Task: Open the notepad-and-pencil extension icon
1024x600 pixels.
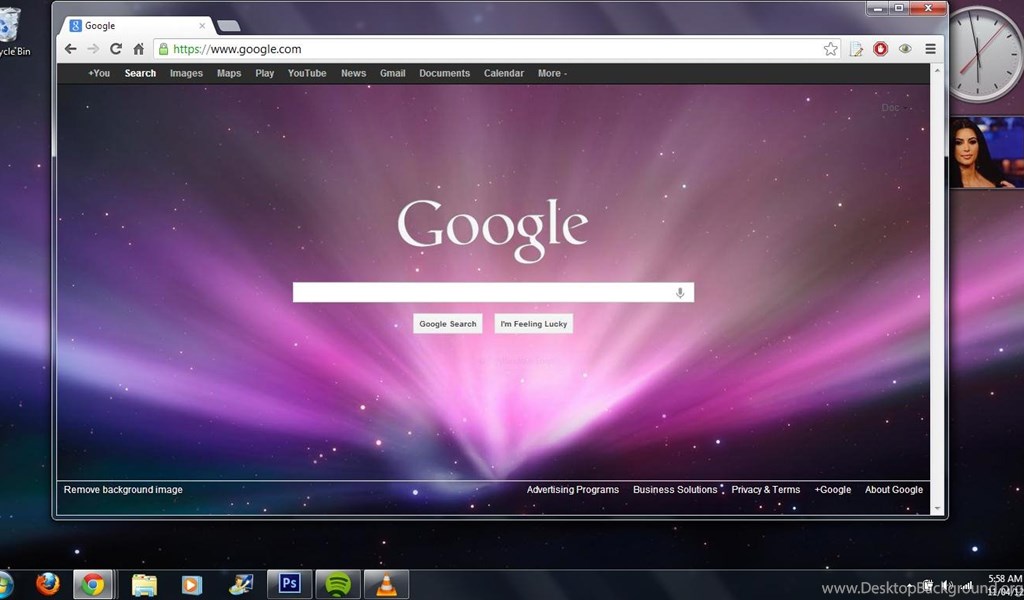Action: (x=856, y=49)
